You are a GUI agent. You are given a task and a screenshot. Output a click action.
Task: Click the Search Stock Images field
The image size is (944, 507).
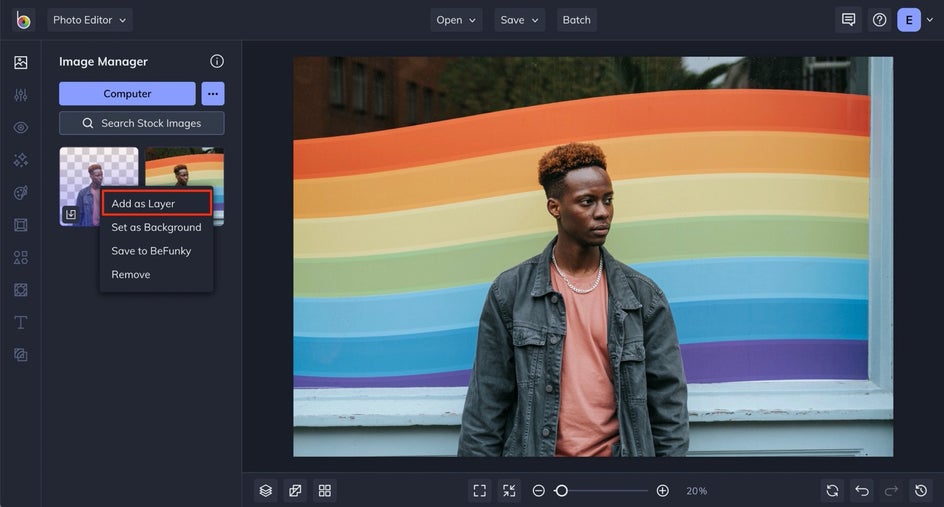(x=141, y=123)
